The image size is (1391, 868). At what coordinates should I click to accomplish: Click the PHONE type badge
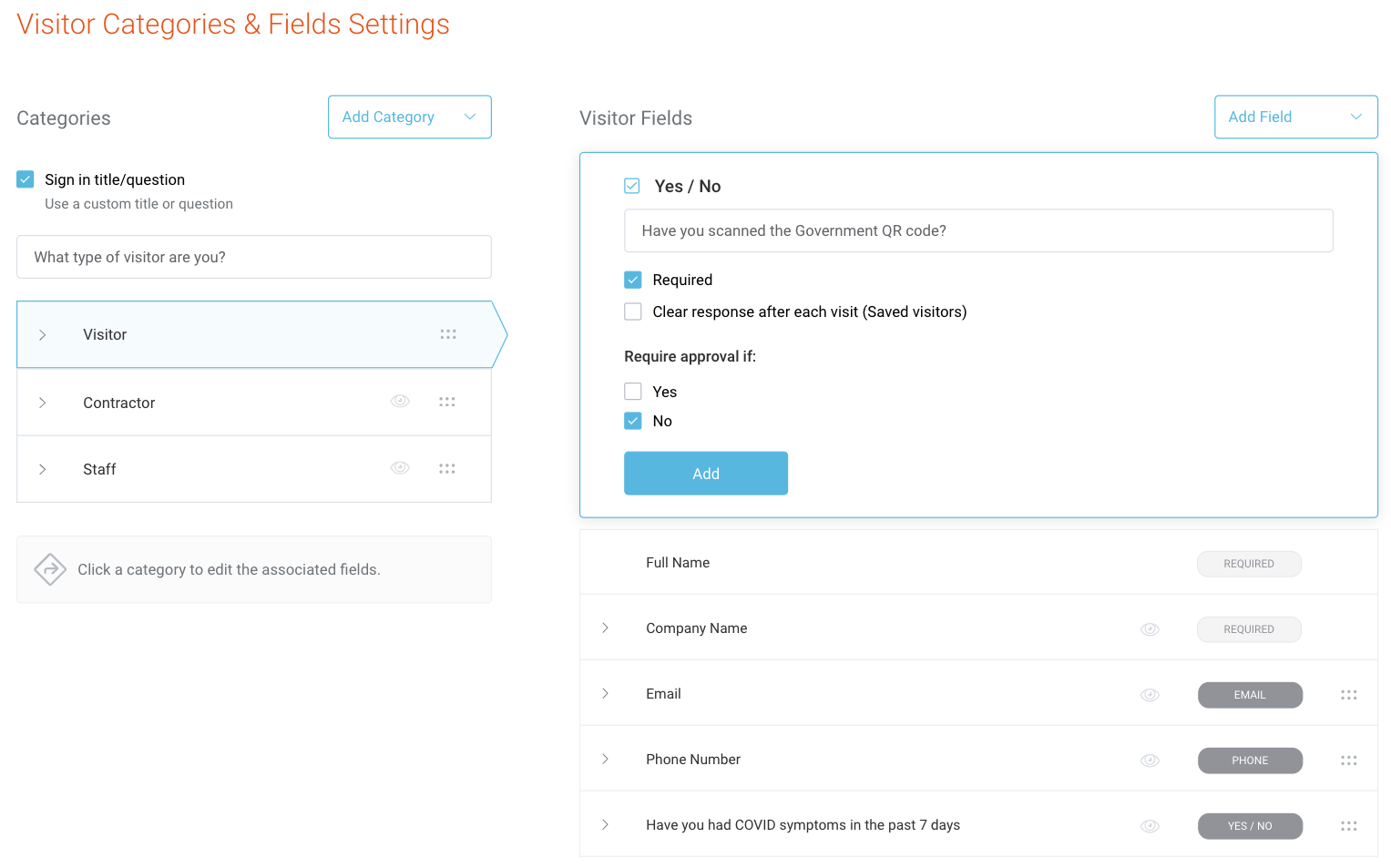(x=1250, y=761)
